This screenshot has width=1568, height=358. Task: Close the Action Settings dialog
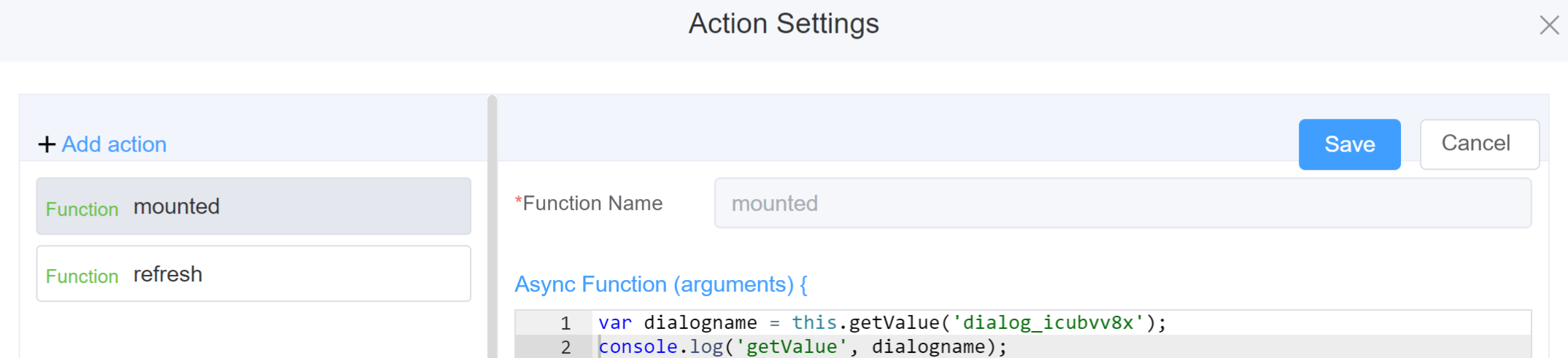[1548, 26]
